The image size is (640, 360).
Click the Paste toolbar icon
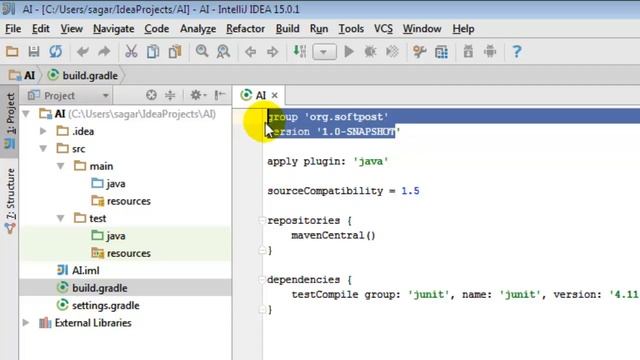point(175,52)
